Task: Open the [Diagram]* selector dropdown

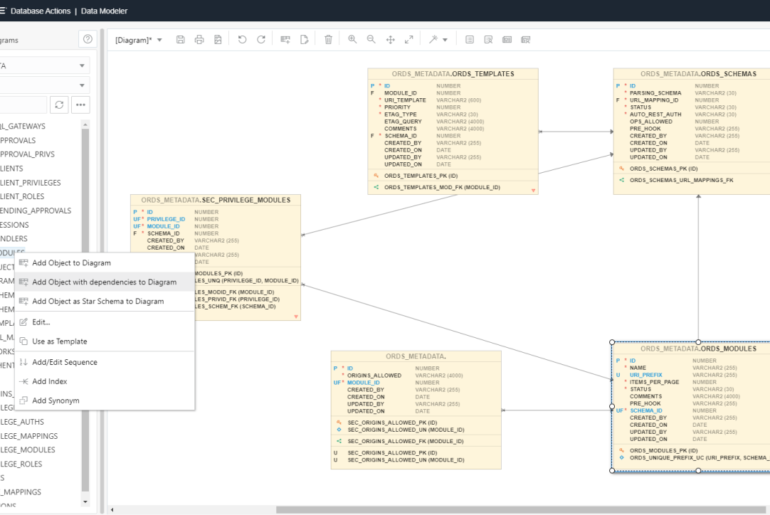Action: tap(138, 40)
